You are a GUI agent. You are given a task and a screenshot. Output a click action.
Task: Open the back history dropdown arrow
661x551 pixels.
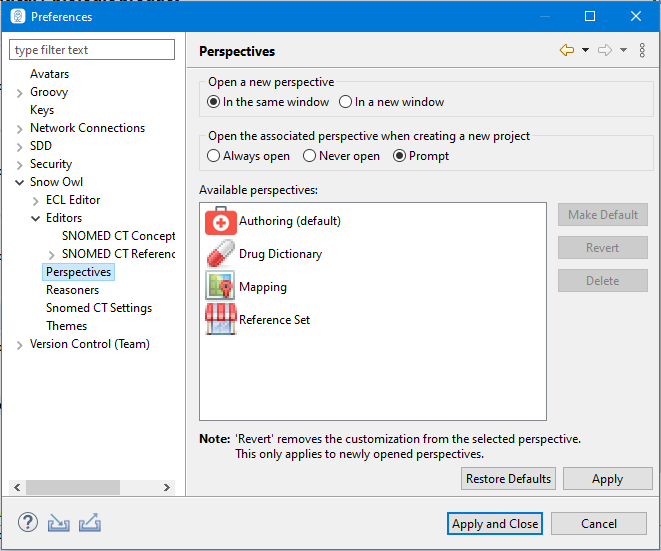coord(585,51)
